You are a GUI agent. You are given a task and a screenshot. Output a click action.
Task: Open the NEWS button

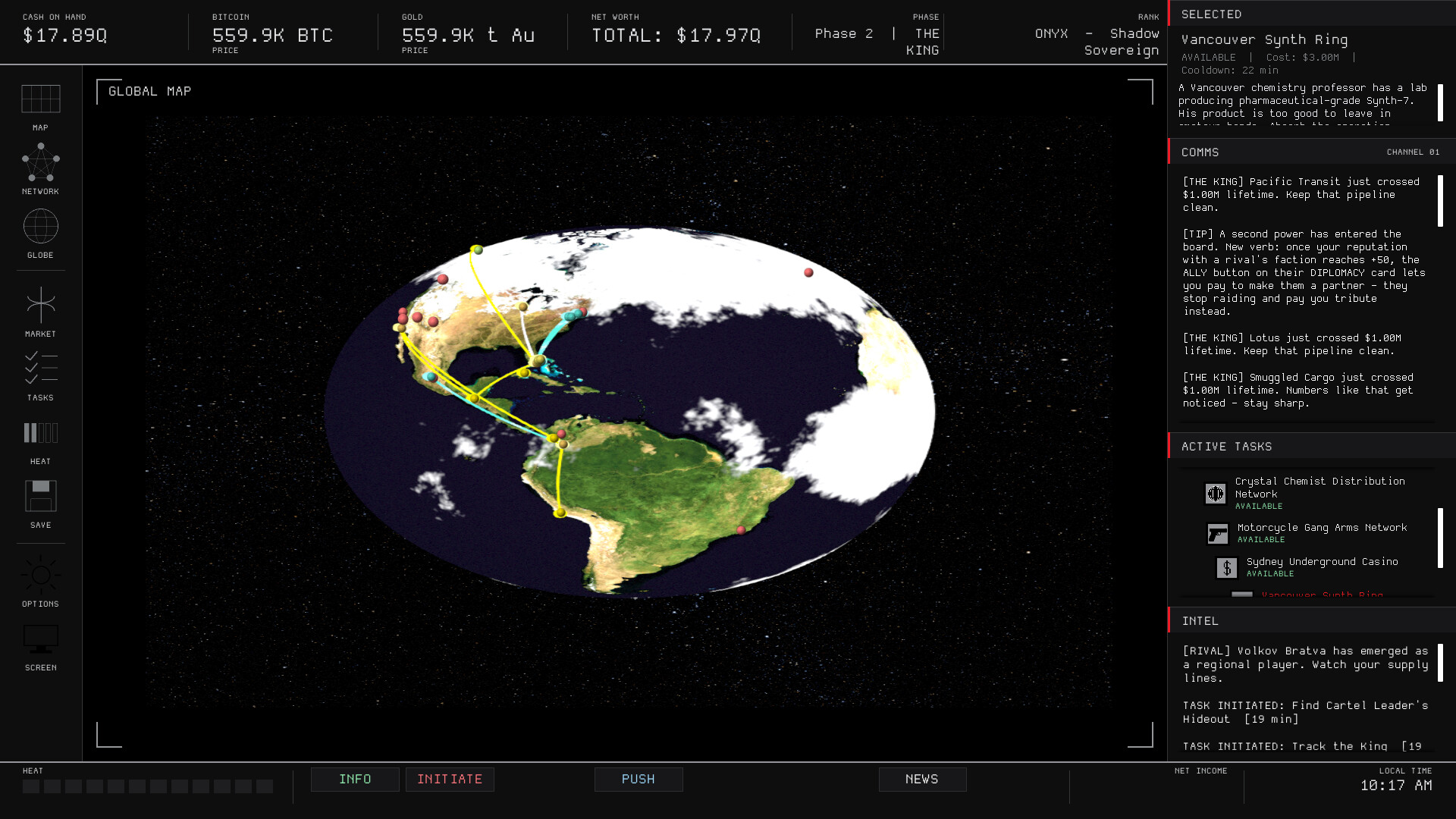(922, 780)
